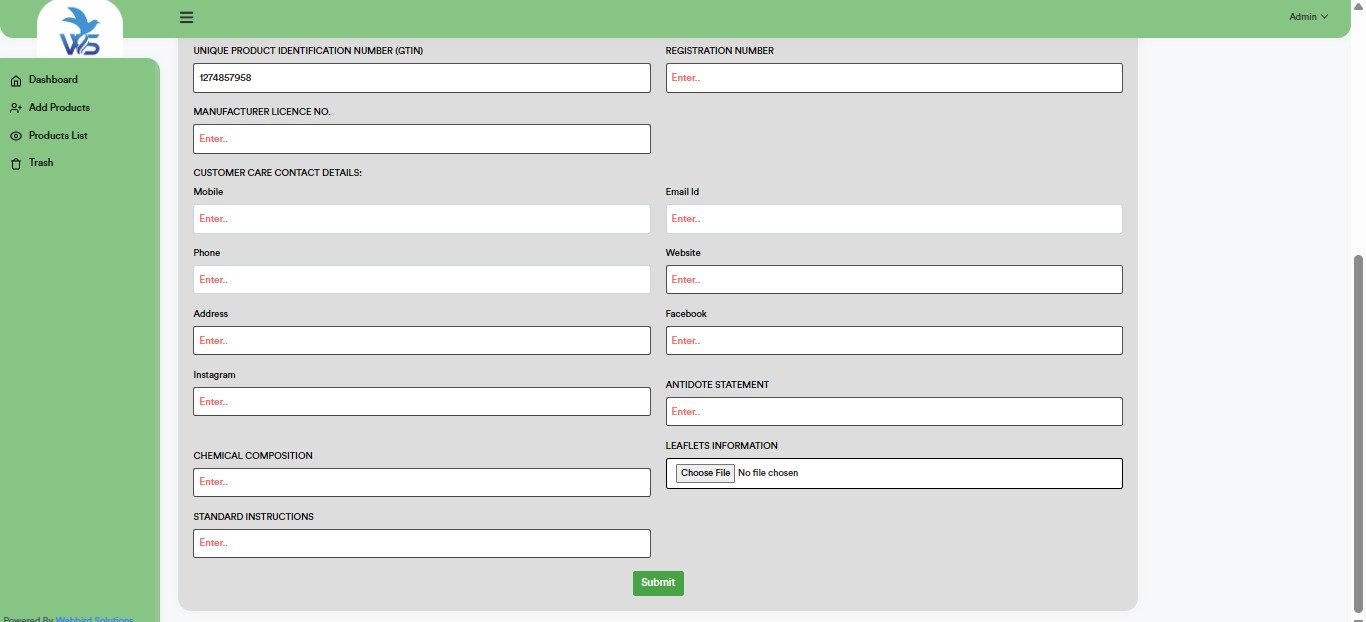Image resolution: width=1366 pixels, height=622 pixels.
Task: Click the Add Products person icon
Action: (x=15, y=107)
